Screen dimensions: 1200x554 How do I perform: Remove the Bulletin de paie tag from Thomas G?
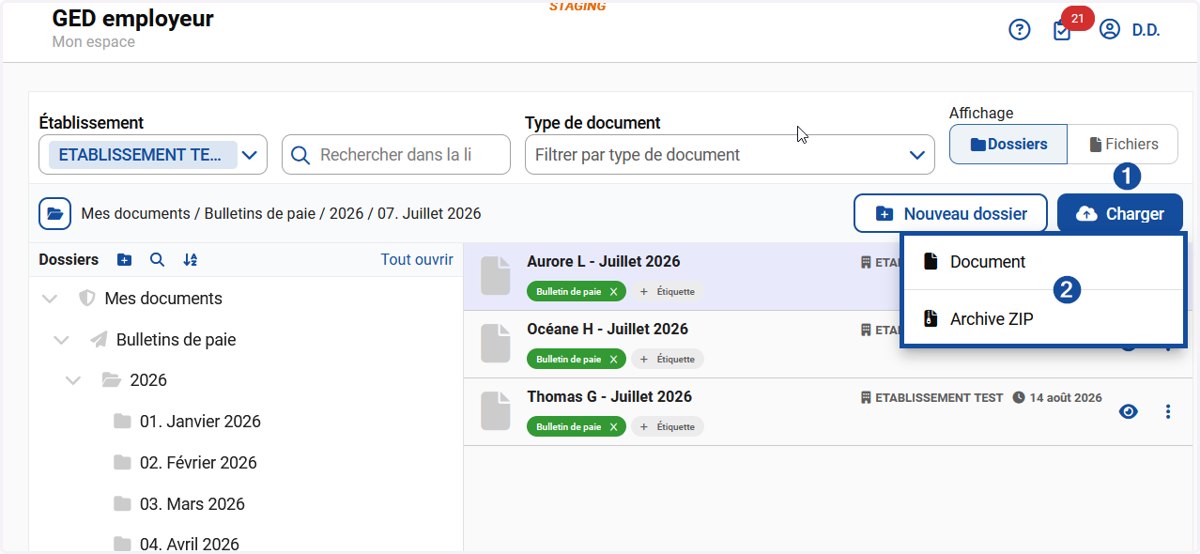[613, 427]
